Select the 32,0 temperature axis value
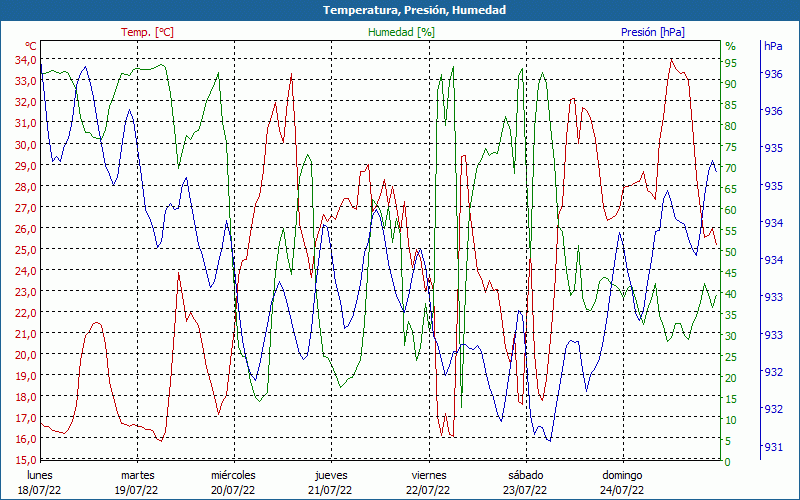This screenshot has height=500, width=800. pyautogui.click(x=25, y=102)
